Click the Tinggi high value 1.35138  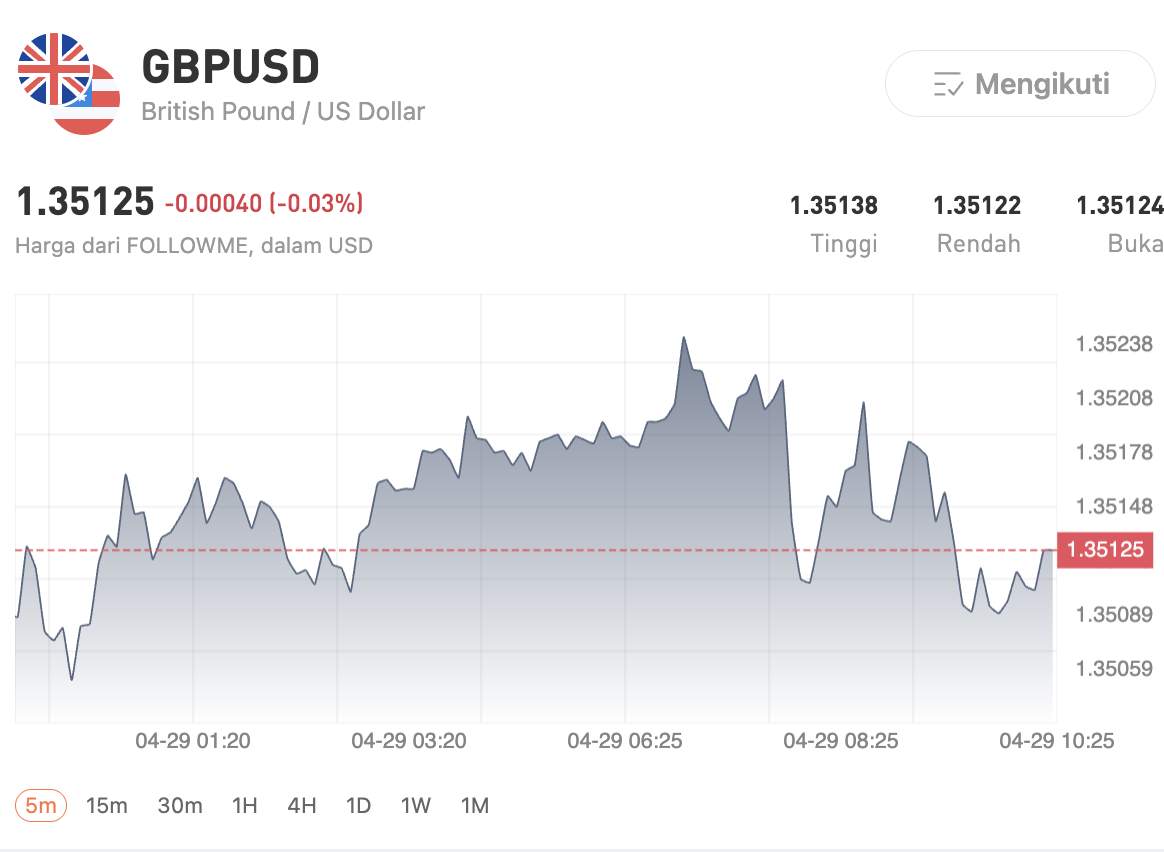pyautogui.click(x=833, y=205)
